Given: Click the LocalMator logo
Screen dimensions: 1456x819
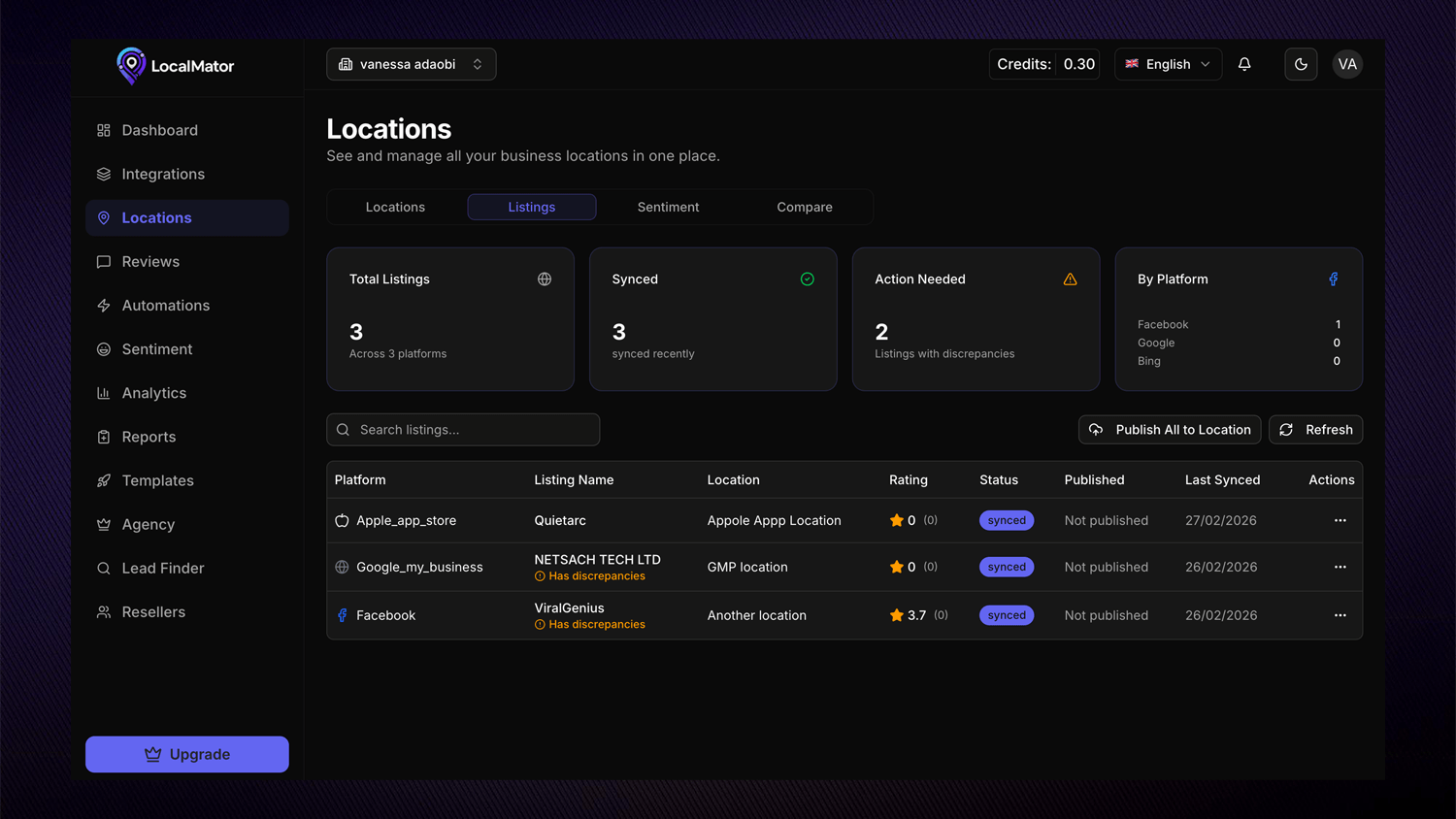Looking at the screenshot, I should point(176,66).
